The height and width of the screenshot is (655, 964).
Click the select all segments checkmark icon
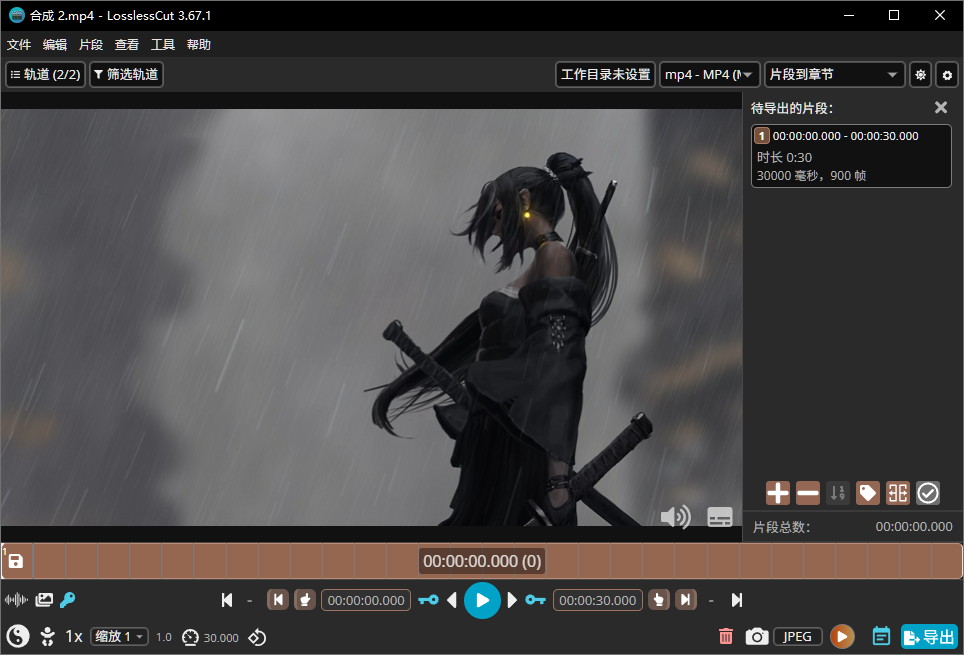(928, 493)
